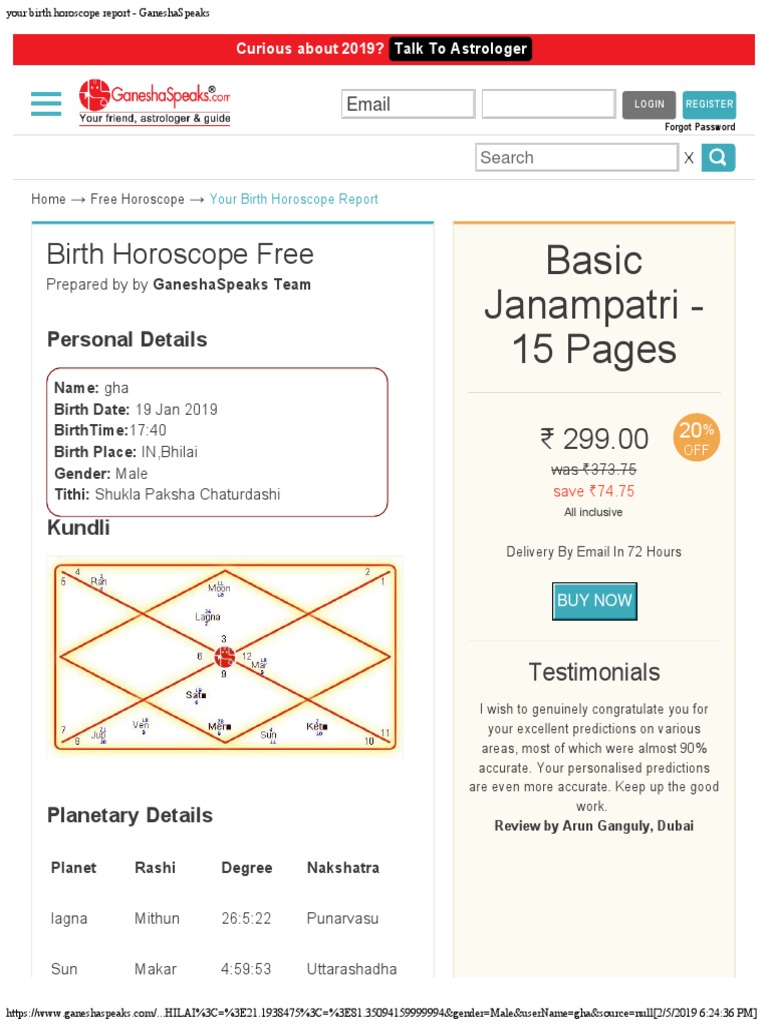This screenshot has width=768, height=1024.
Task: Focus the Email input field
Action: [x=408, y=104]
